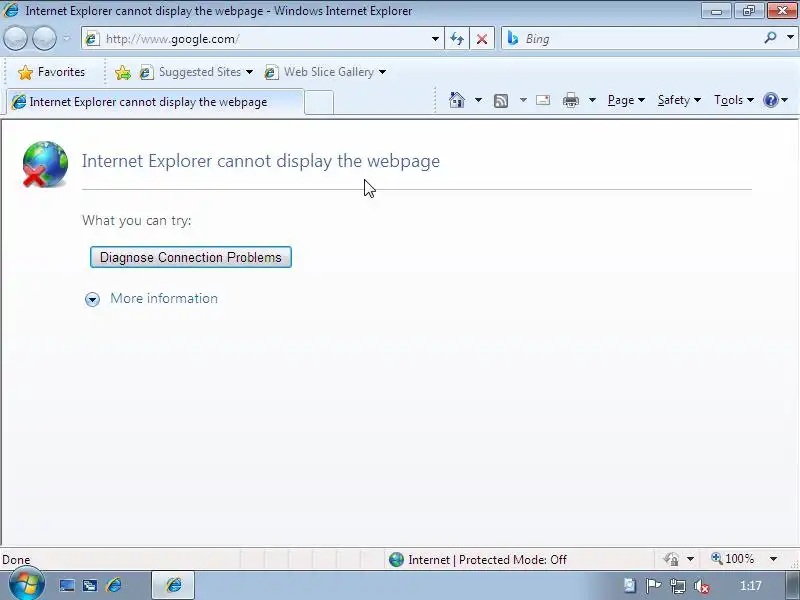
Task: Click the muted volume speaker tray icon
Action: (702, 587)
